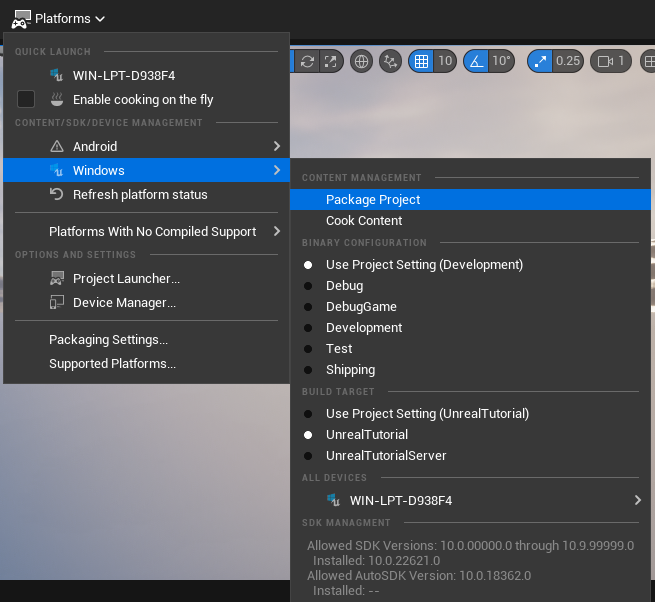Screen dimensions: 655x602
Task: Toggle grid snapping icon in viewport toolbar
Action: tap(422, 61)
